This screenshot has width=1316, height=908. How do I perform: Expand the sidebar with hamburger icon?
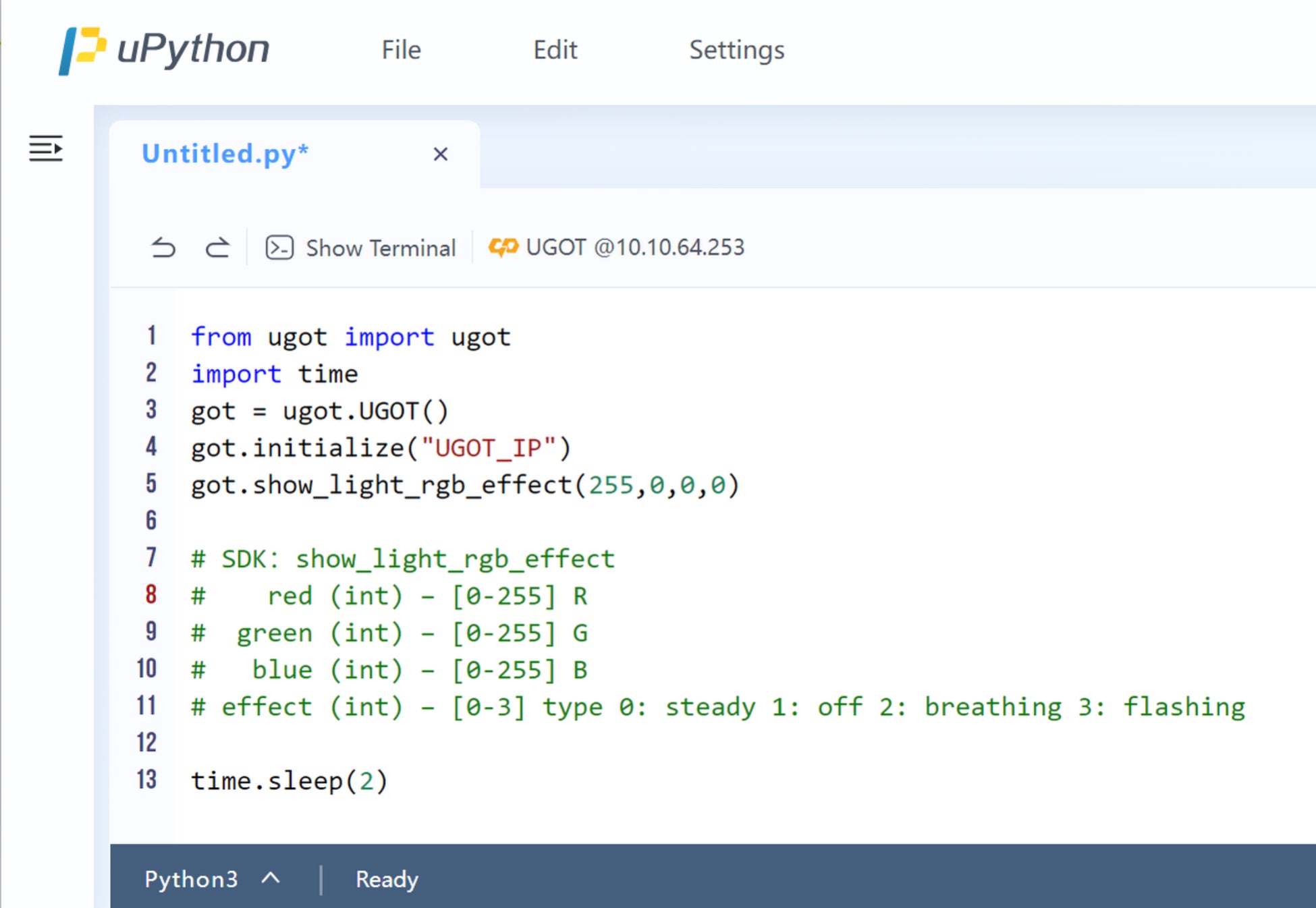pos(45,148)
